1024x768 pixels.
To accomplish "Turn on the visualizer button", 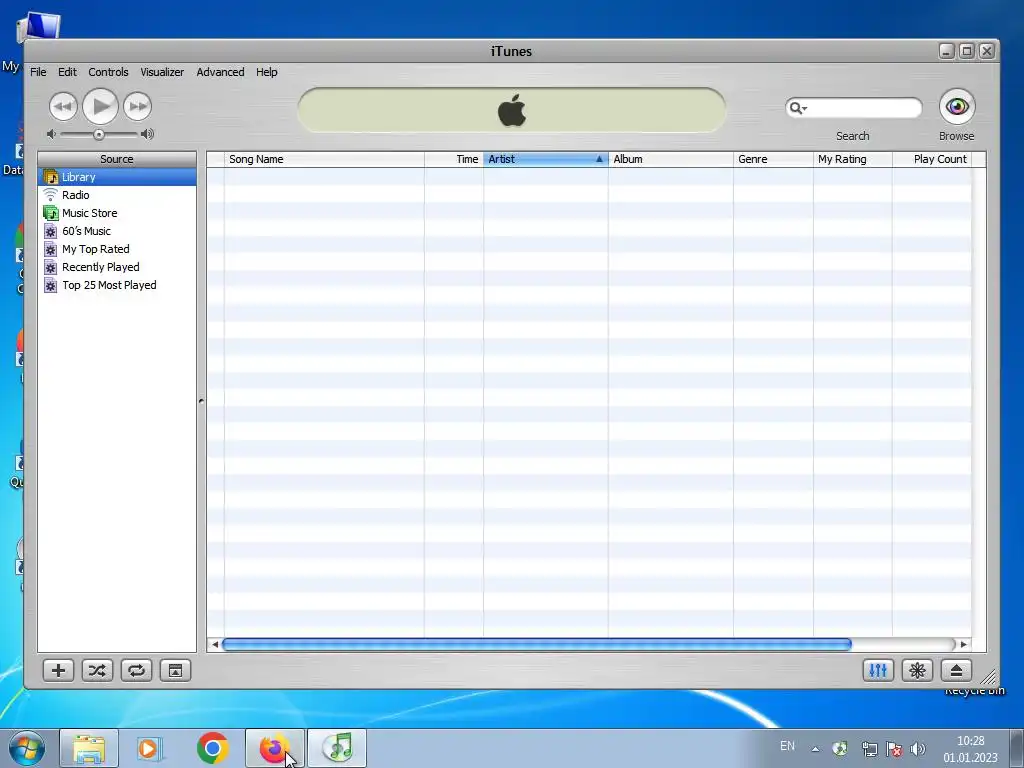I will pyautogui.click(x=917, y=671).
